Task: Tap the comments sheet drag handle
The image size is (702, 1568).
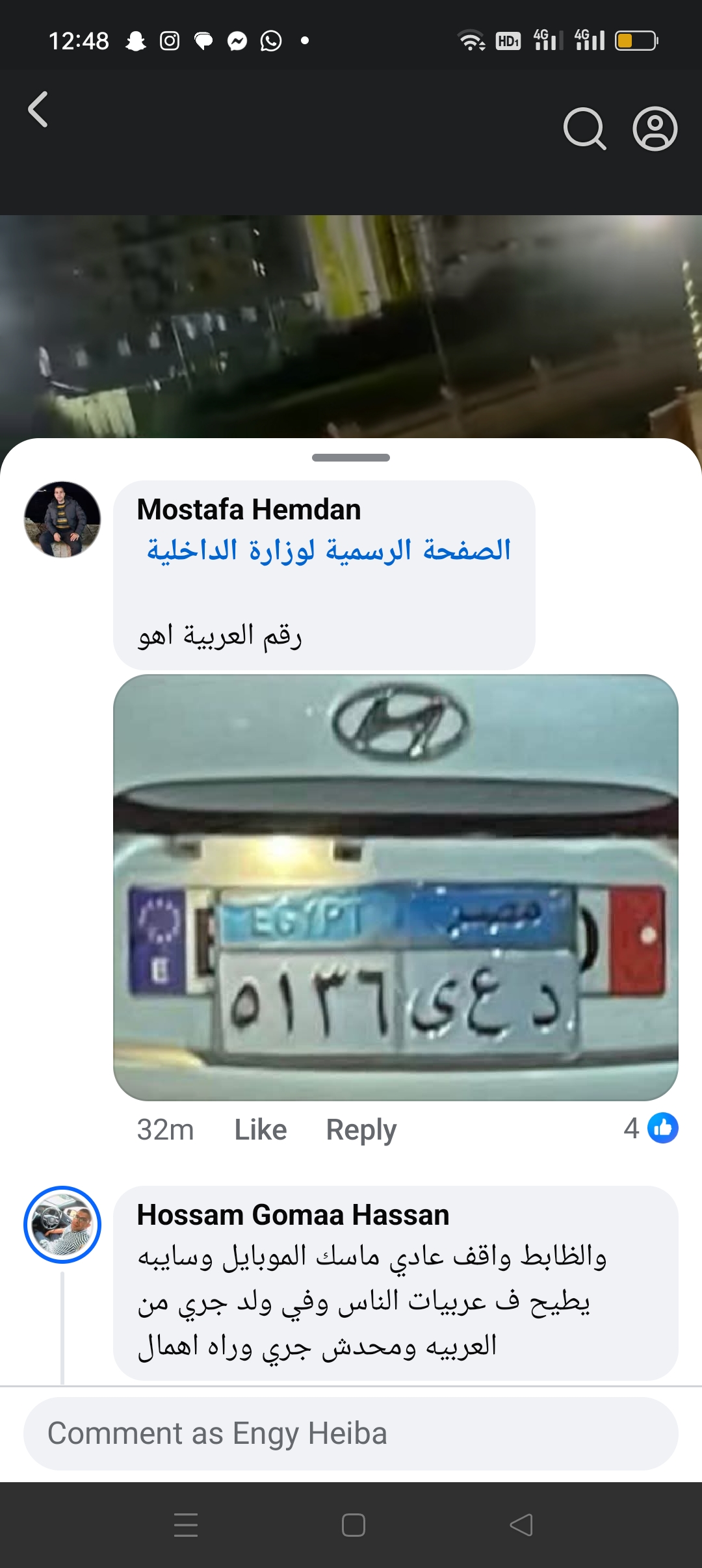Action: click(x=351, y=458)
